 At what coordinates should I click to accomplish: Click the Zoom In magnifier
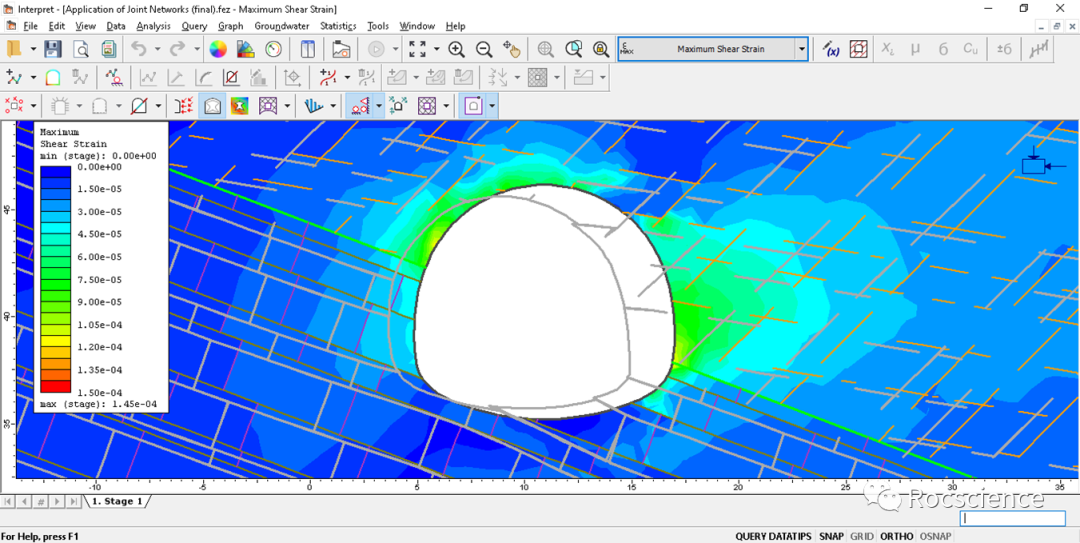click(456, 49)
